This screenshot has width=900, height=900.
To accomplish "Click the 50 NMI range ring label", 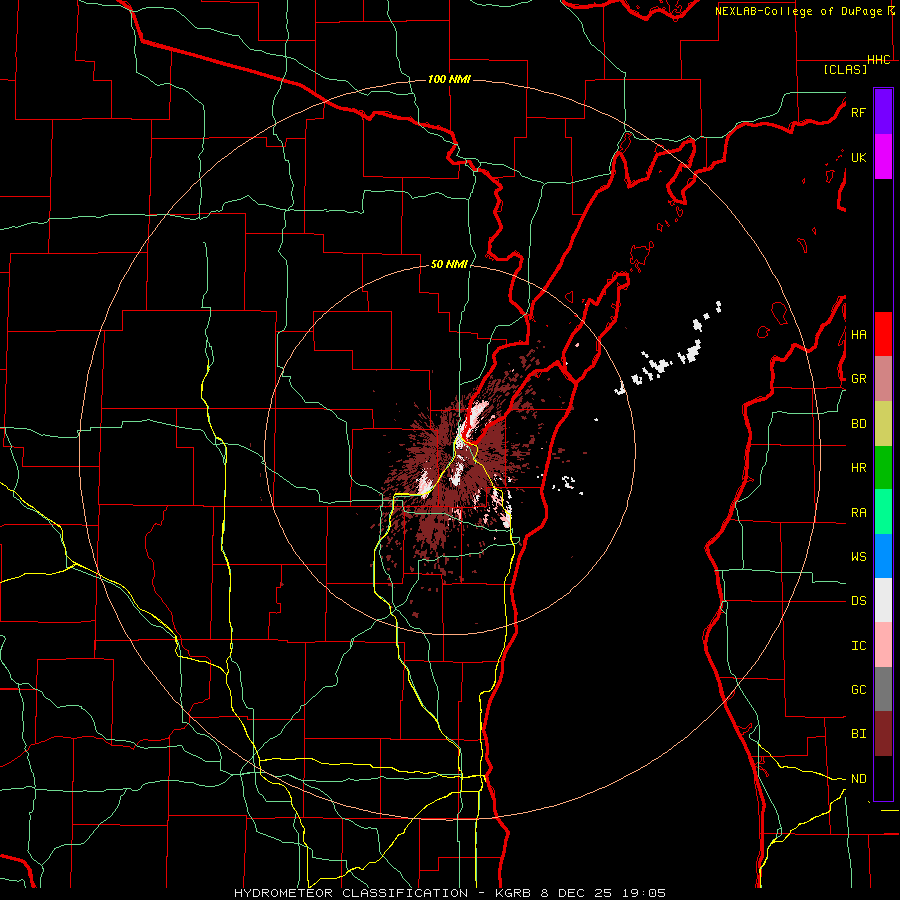I will point(449,265).
